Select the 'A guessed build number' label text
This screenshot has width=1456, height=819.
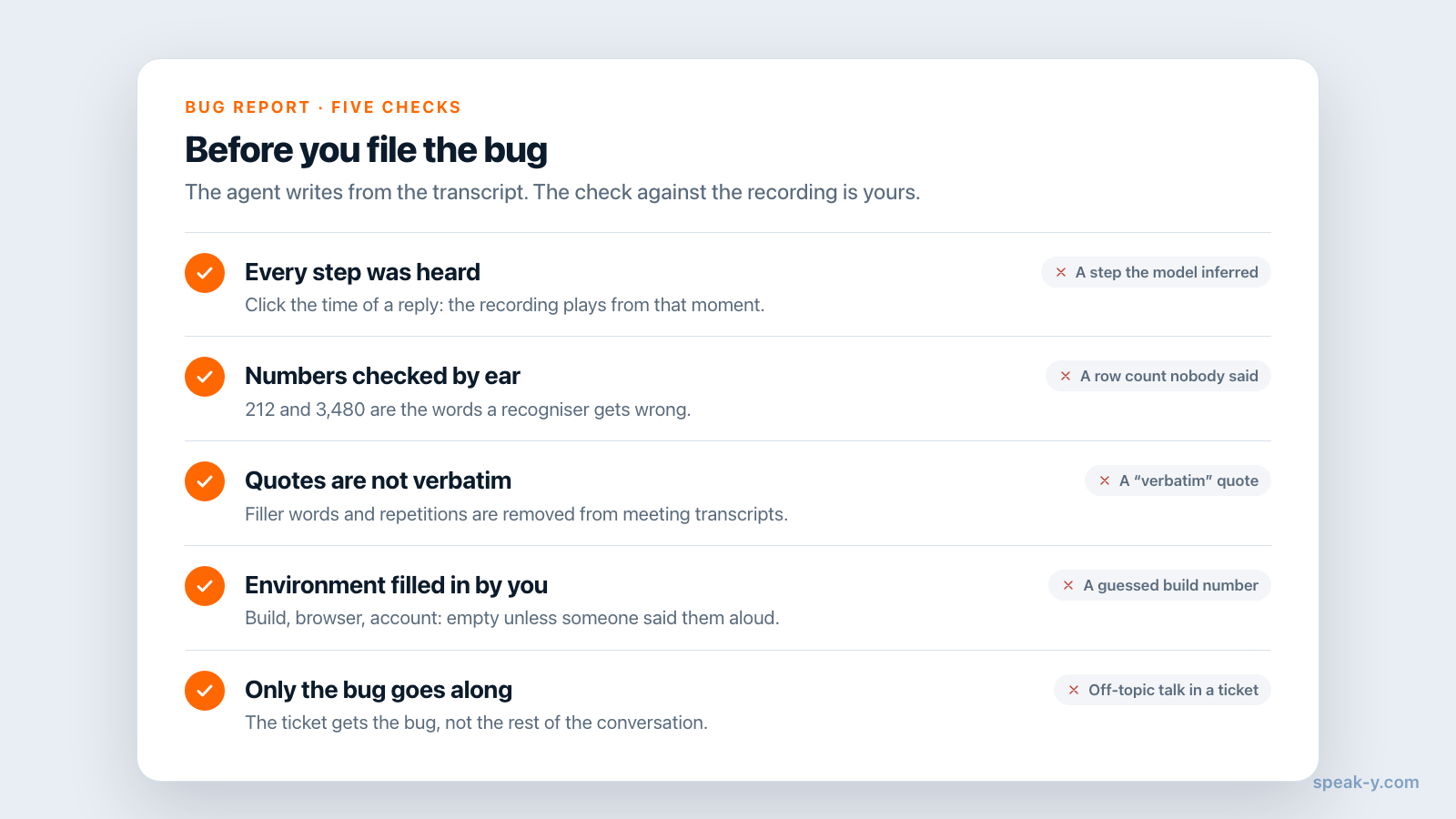pyautogui.click(x=1171, y=585)
